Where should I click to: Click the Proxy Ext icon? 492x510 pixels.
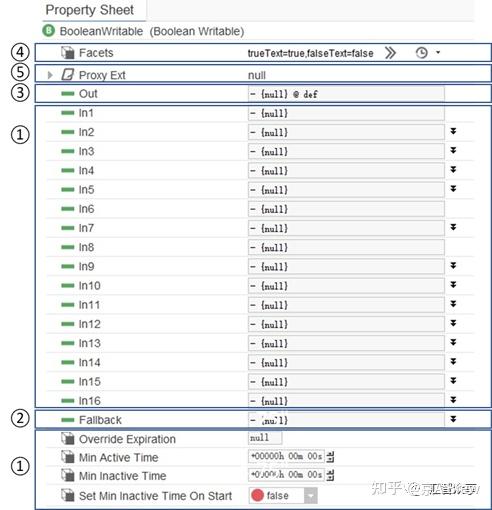68,75
